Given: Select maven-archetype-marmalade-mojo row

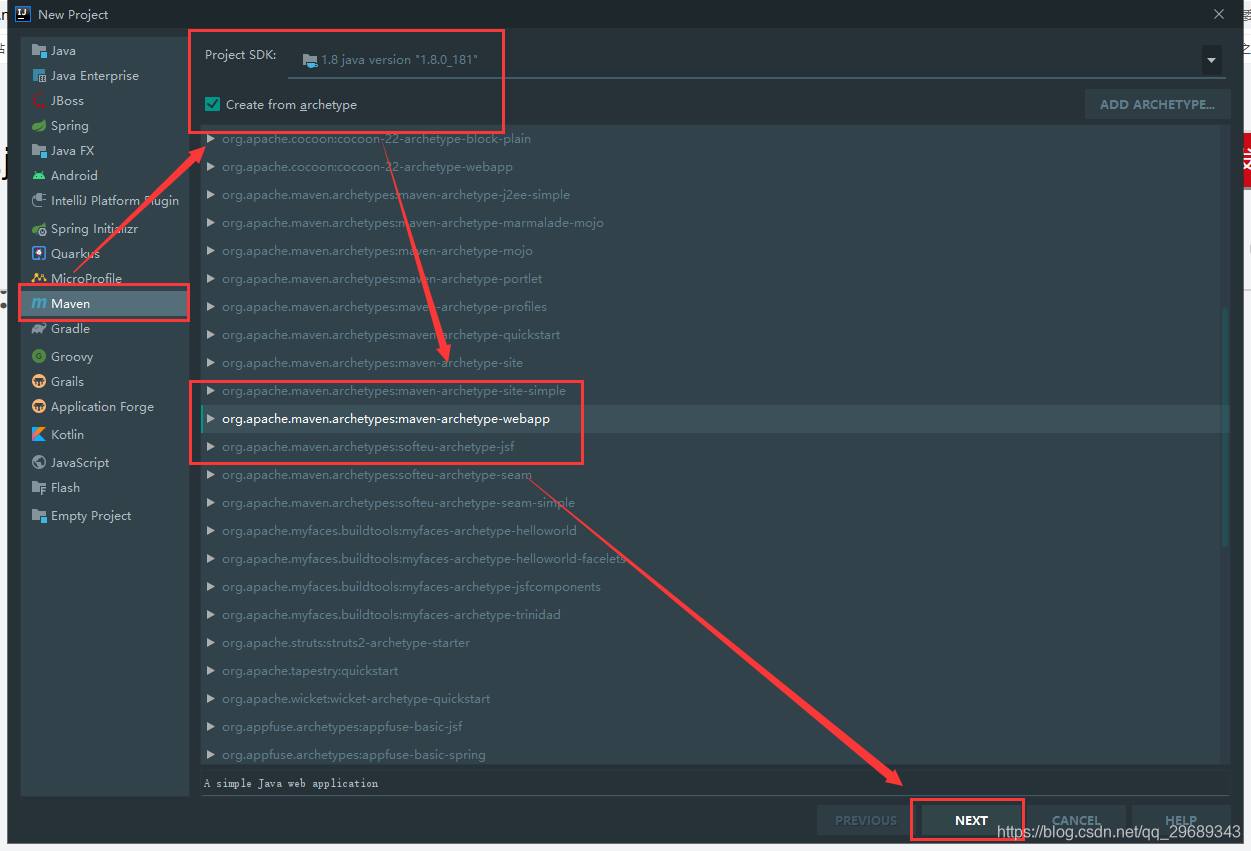Looking at the screenshot, I should click(711, 223).
